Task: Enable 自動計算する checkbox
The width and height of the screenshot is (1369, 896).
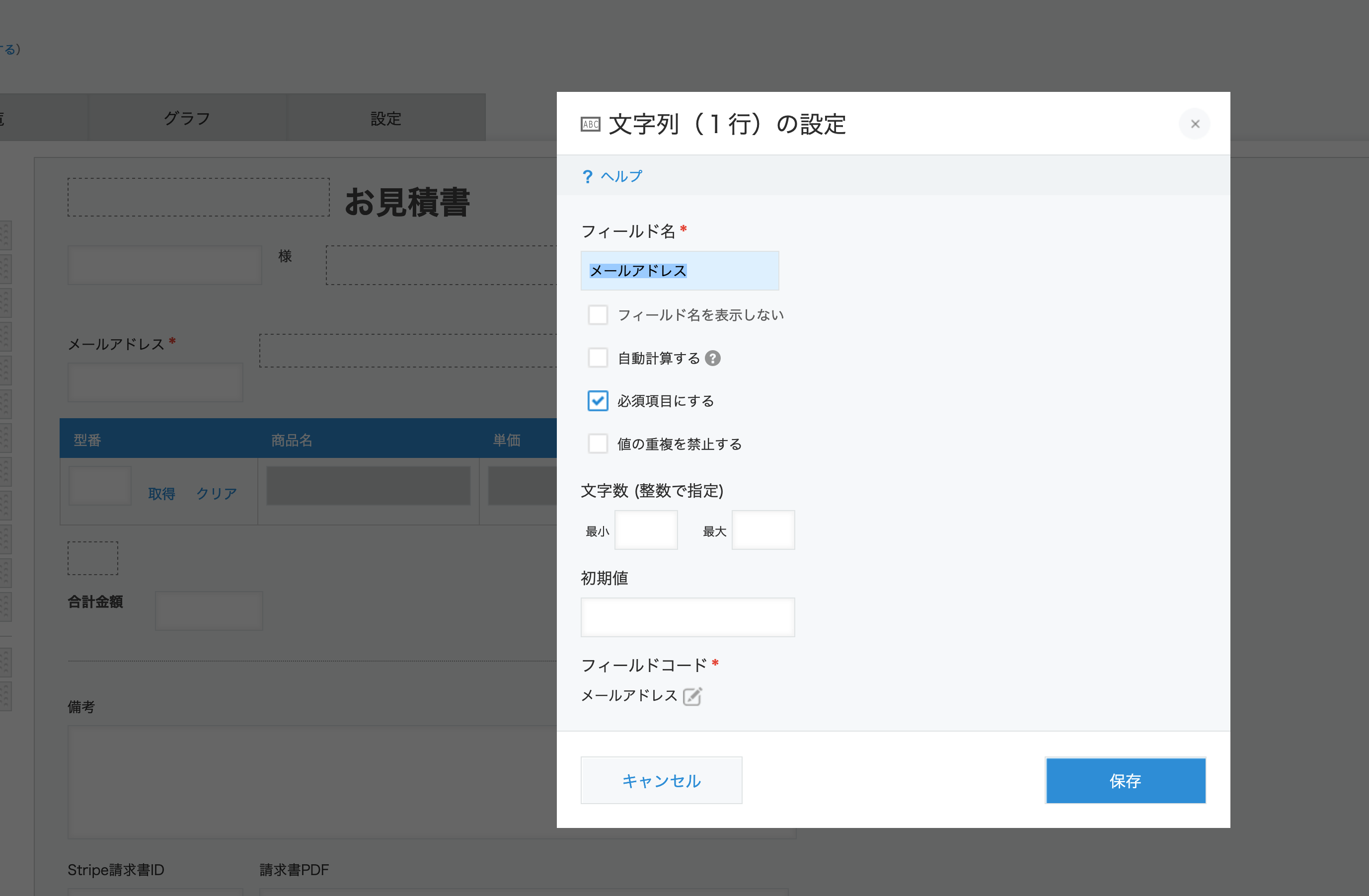Action: click(598, 358)
